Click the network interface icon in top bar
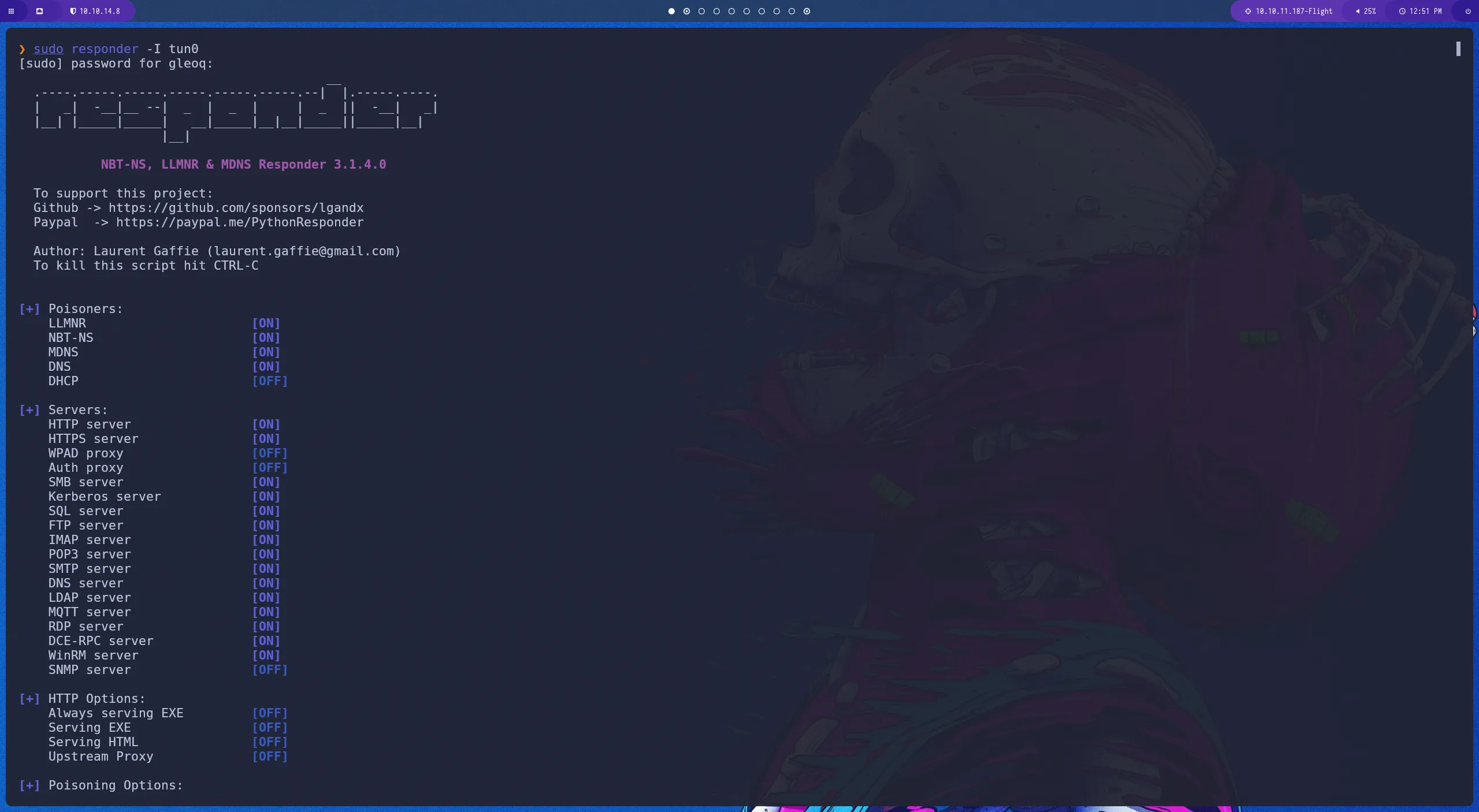 click(40, 11)
